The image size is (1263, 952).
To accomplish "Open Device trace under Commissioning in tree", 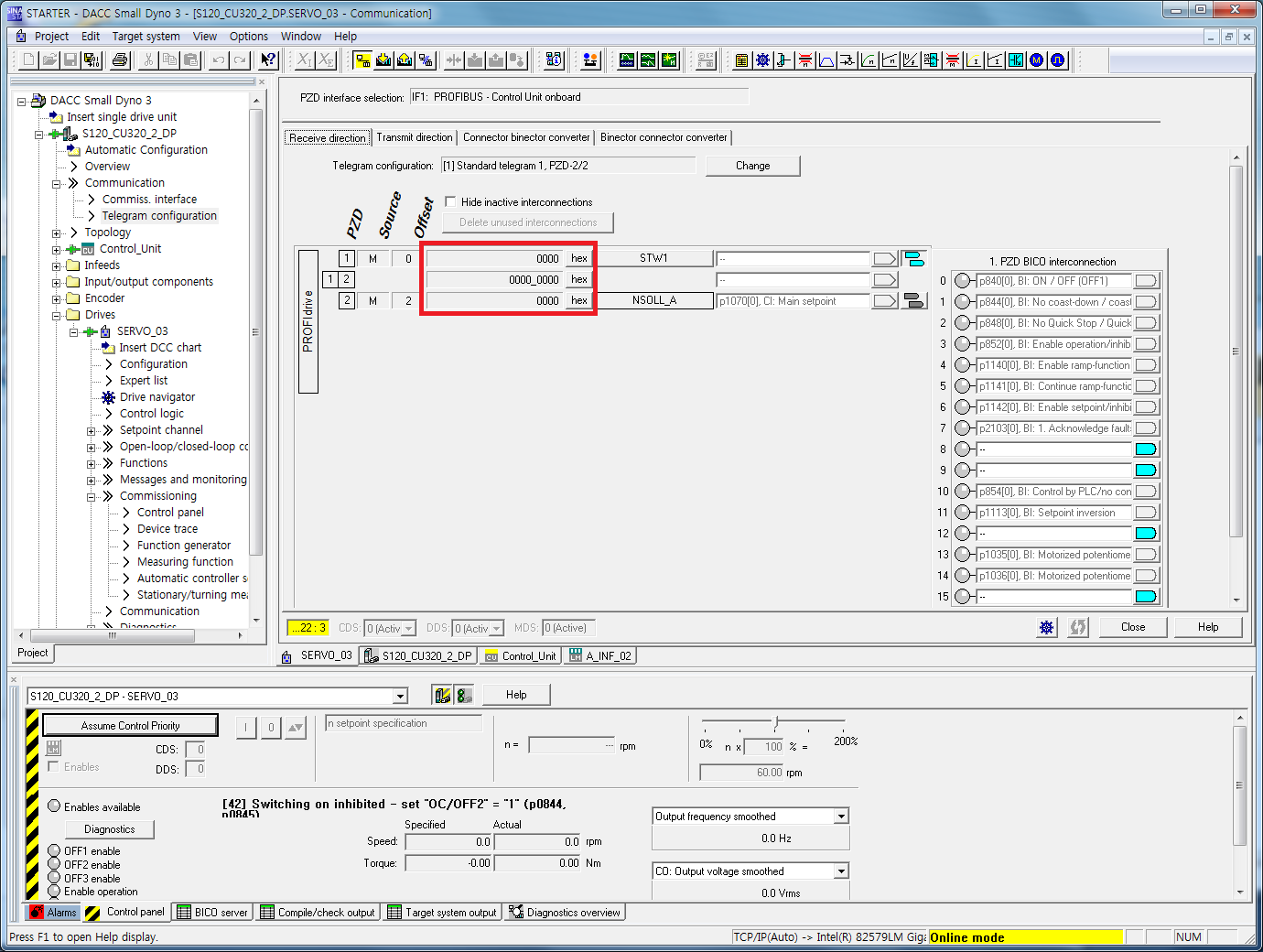I will tap(167, 529).
